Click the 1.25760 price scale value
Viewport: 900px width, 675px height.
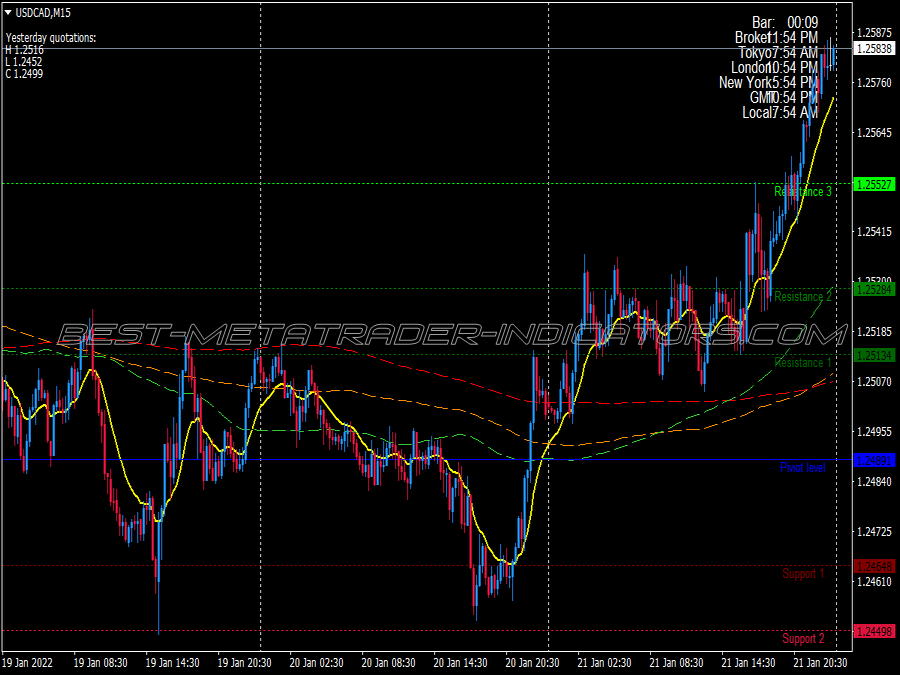tap(874, 83)
